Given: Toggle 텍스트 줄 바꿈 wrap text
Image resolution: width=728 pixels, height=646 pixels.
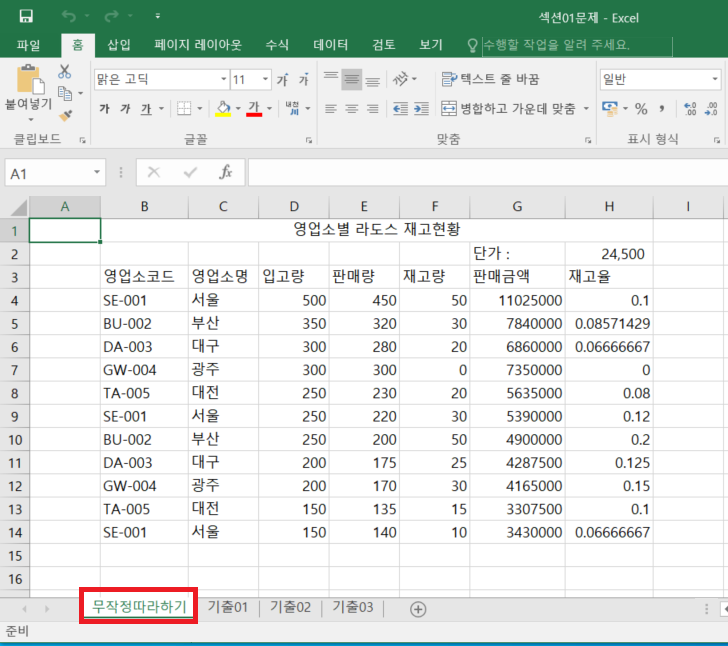Looking at the screenshot, I should 491,79.
